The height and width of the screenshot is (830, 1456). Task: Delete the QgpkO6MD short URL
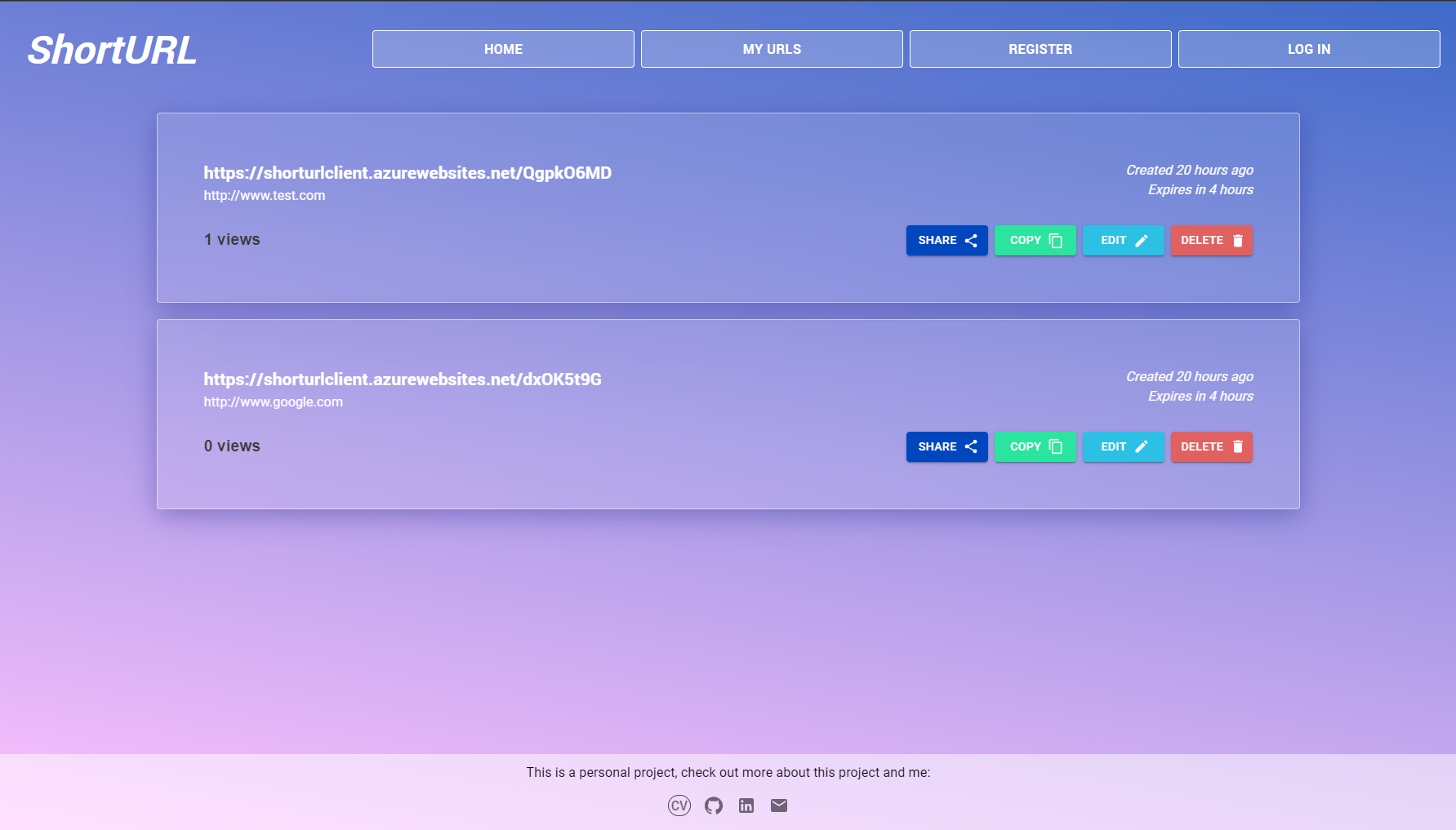(1212, 241)
